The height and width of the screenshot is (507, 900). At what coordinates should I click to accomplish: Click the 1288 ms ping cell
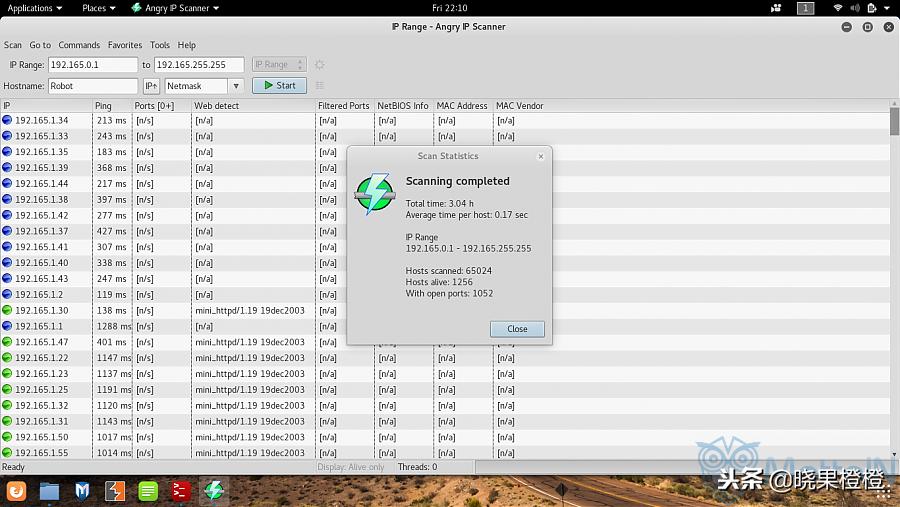coord(112,326)
